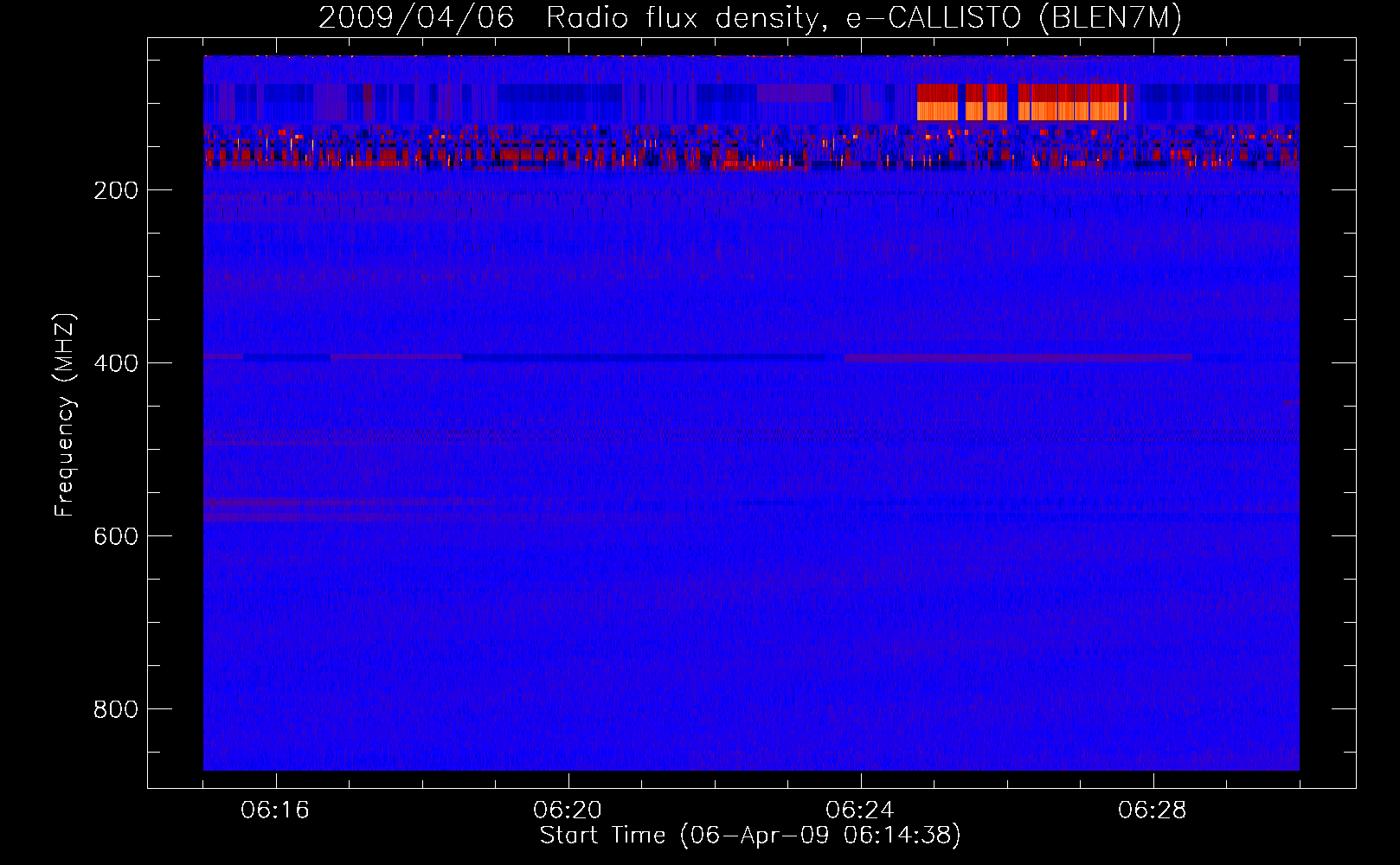The height and width of the screenshot is (865, 1400).
Task: Click the 'Start Time (06-Apr-09 06:14:38)' axis label
Action: (750, 836)
